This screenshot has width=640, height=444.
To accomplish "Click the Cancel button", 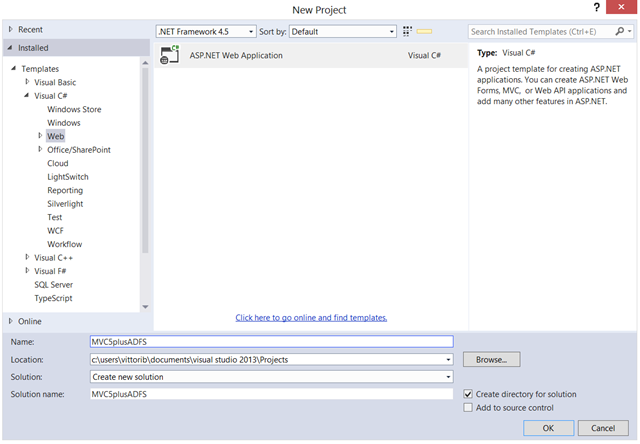I will (603, 428).
